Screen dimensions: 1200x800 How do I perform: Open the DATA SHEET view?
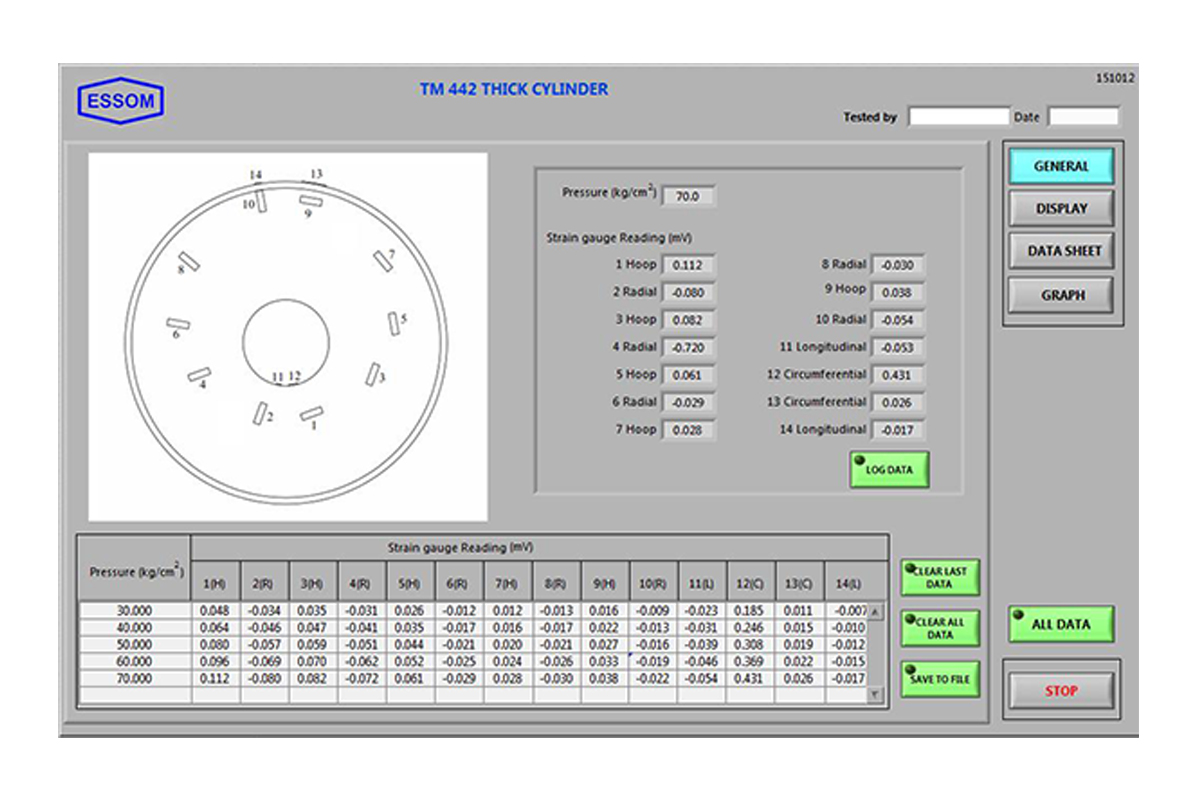pos(1060,252)
